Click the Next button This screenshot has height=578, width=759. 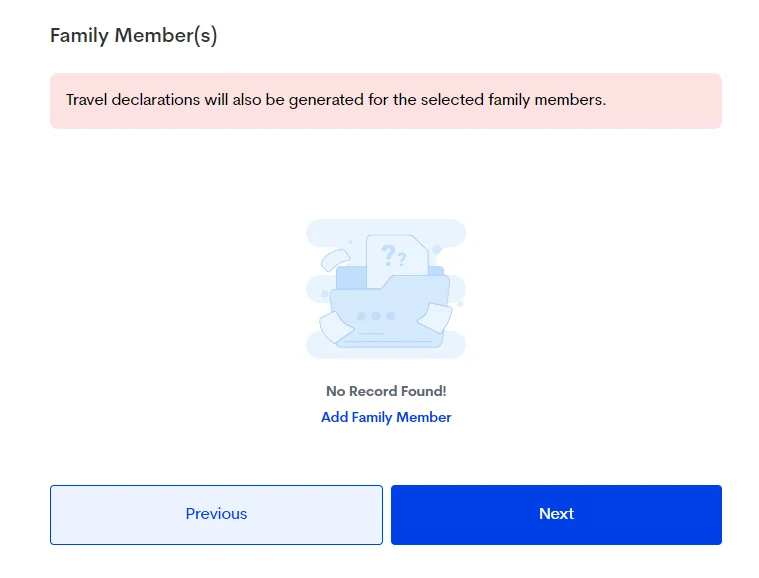[x=556, y=514]
